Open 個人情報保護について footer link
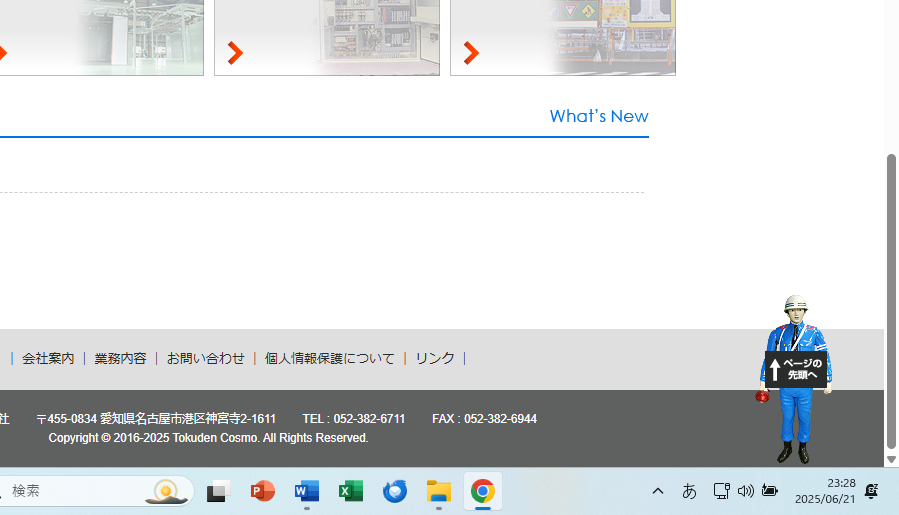 (x=329, y=358)
